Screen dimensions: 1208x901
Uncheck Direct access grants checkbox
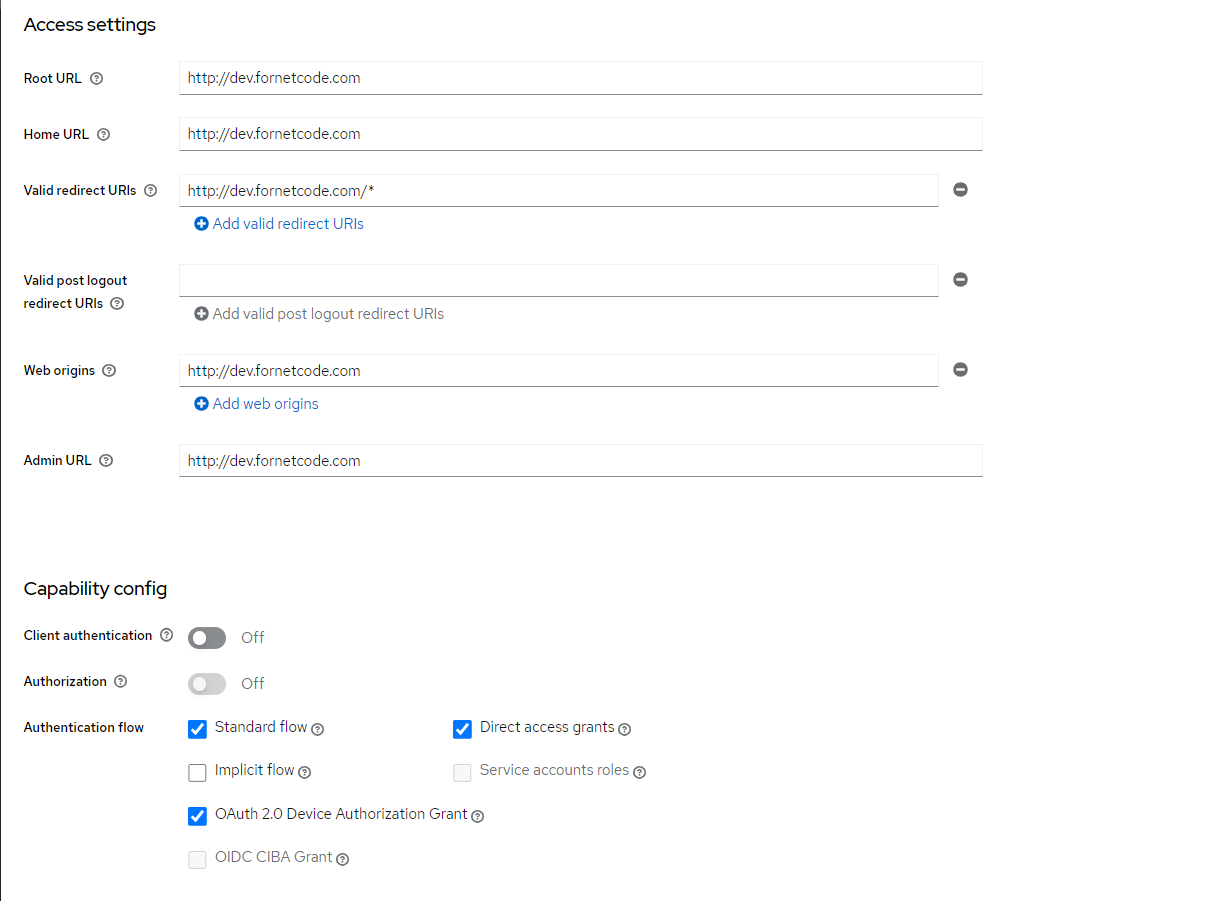click(x=462, y=729)
